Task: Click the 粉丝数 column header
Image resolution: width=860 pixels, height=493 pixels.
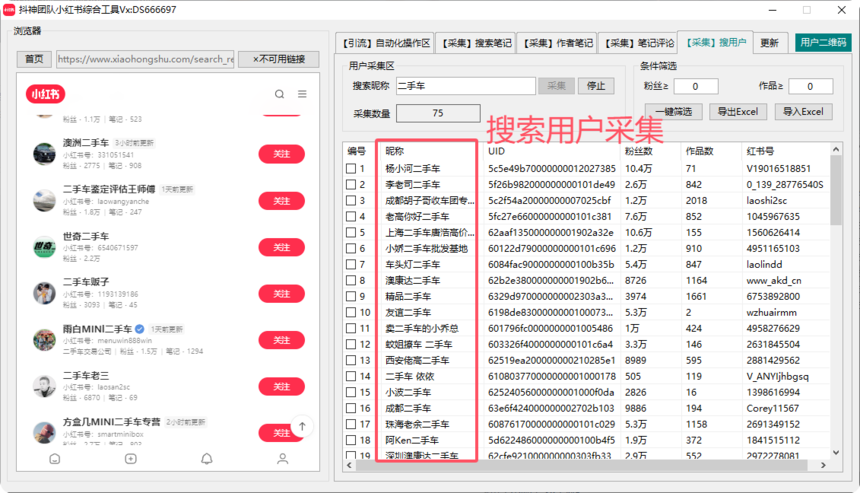Action: pyautogui.click(x=638, y=151)
